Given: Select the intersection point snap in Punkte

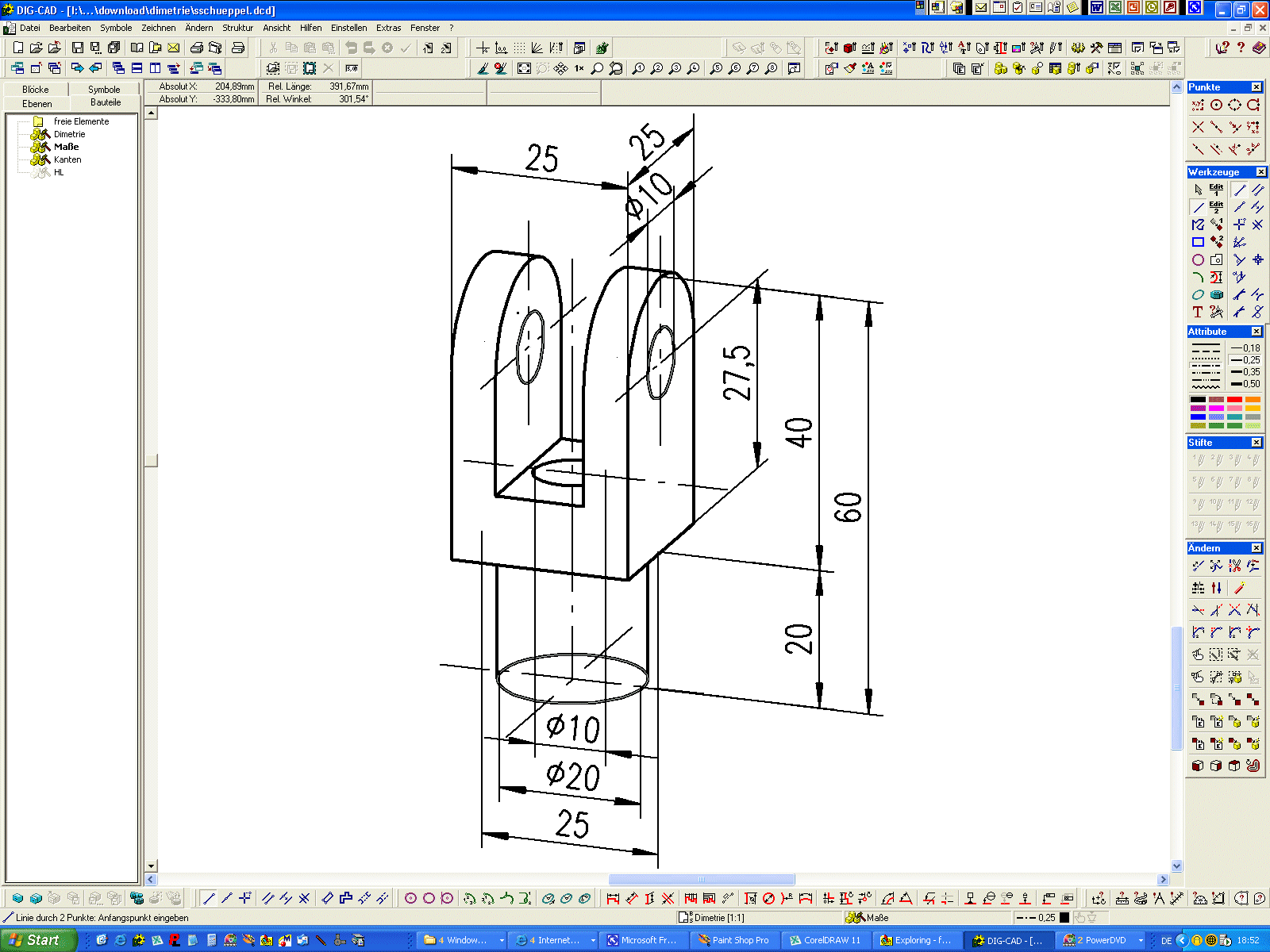Looking at the screenshot, I should pos(1198,127).
